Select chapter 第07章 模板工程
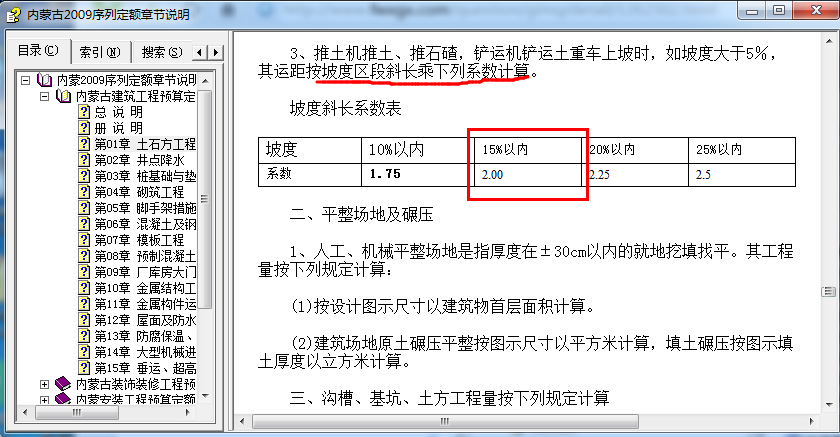 click(x=139, y=240)
